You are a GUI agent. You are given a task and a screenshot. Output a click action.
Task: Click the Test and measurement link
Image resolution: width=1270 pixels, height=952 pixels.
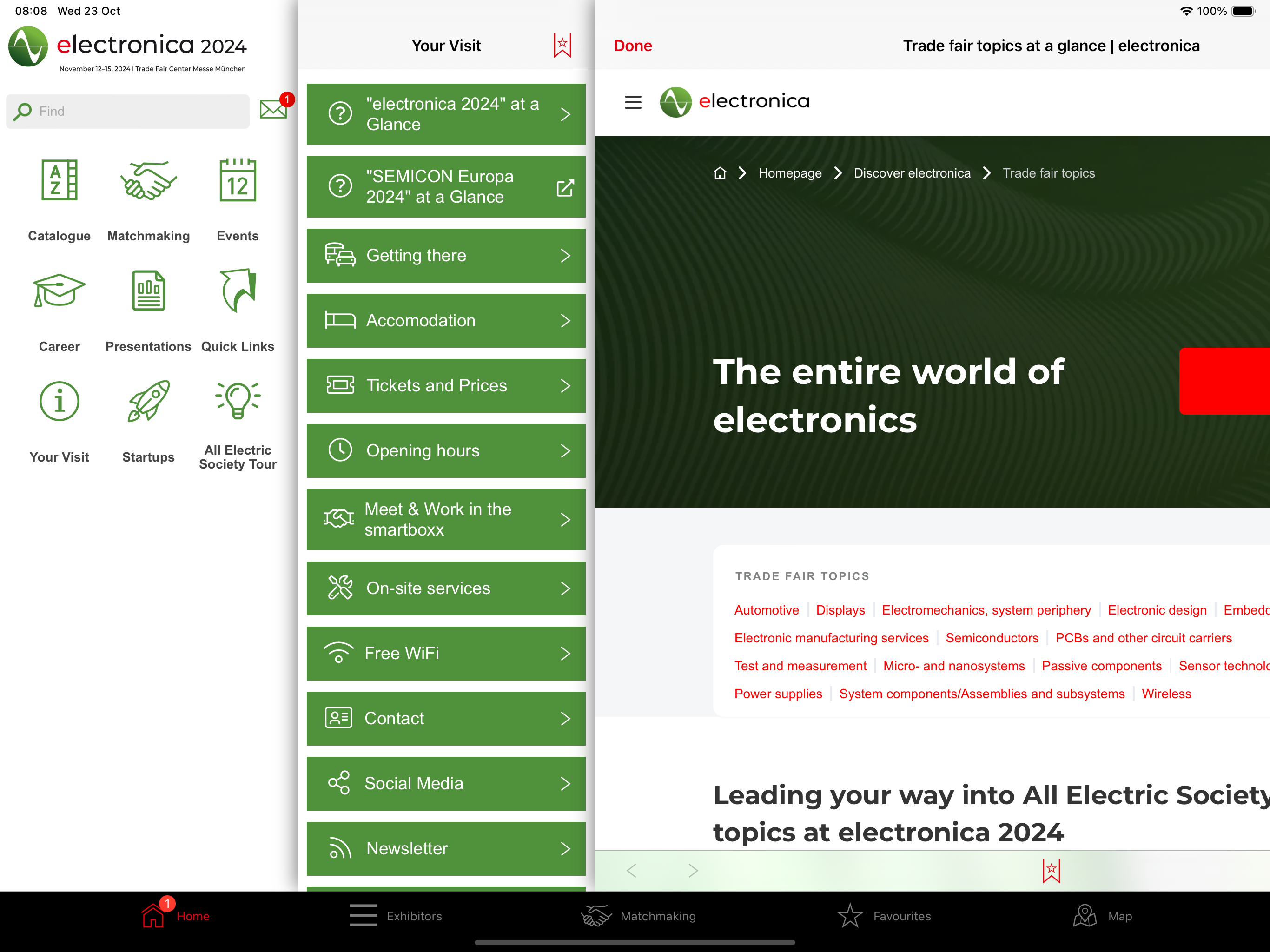[800, 666]
